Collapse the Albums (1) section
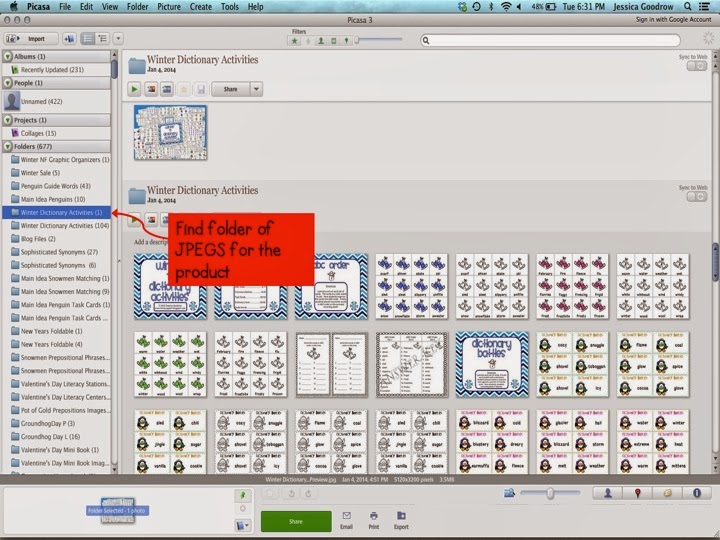The width and height of the screenshot is (720, 540). [8, 56]
